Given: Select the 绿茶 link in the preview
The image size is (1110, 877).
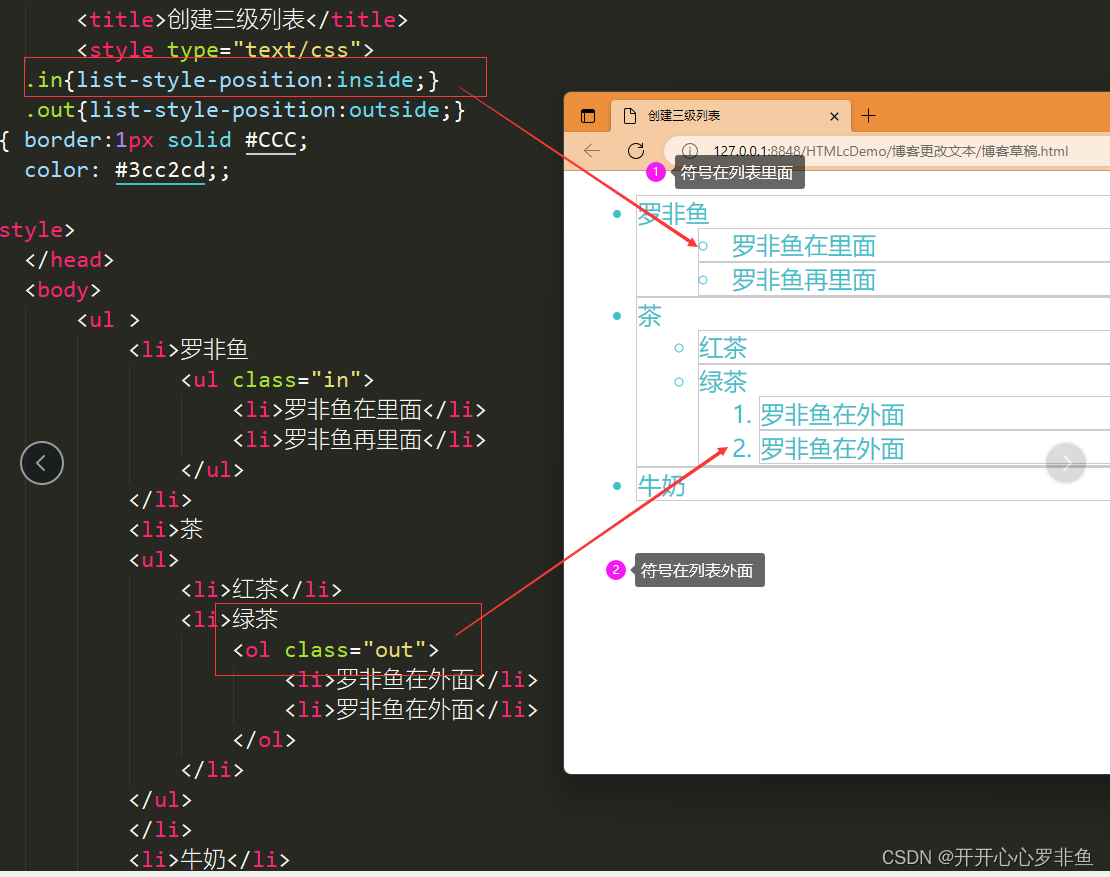Looking at the screenshot, I should point(723,381).
